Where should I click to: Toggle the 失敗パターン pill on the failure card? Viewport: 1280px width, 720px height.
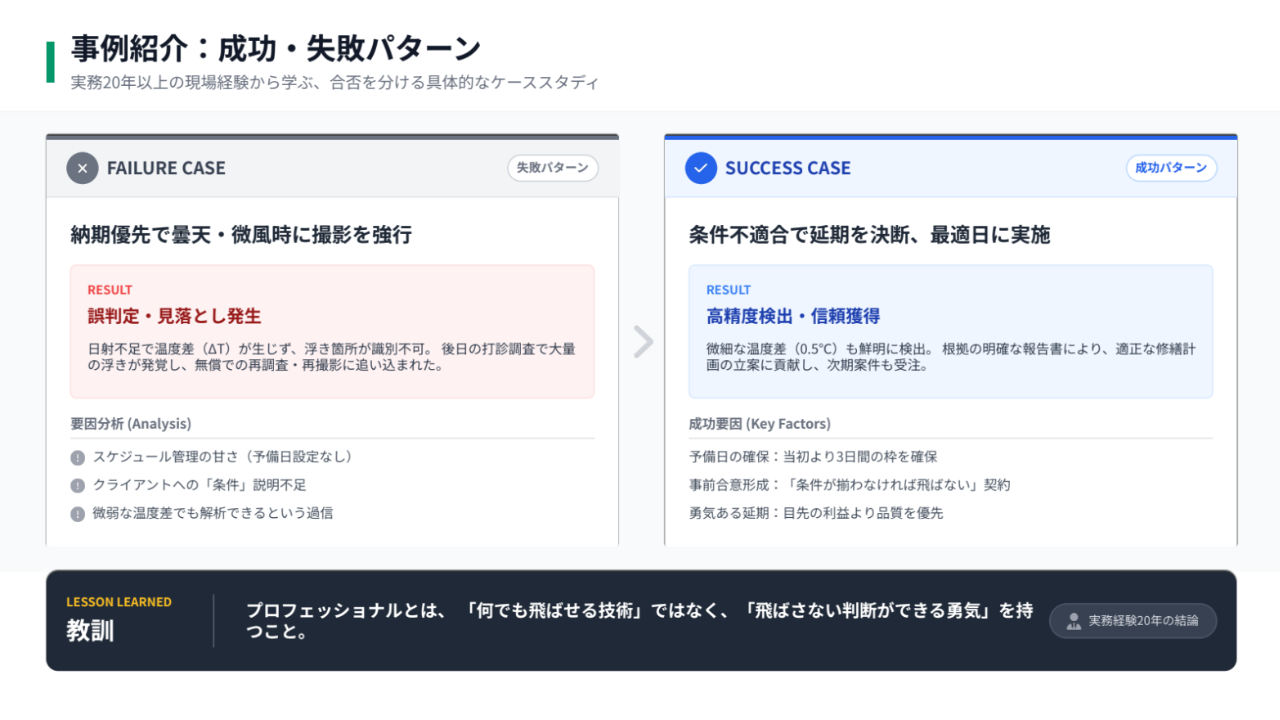pyautogui.click(x=553, y=168)
